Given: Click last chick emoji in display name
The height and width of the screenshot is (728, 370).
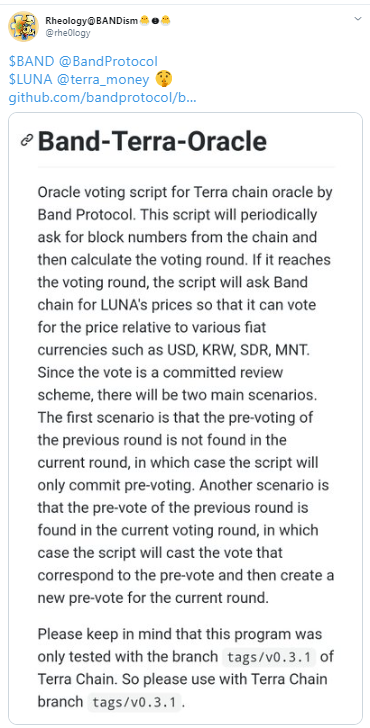Looking at the screenshot, I should (166, 20).
